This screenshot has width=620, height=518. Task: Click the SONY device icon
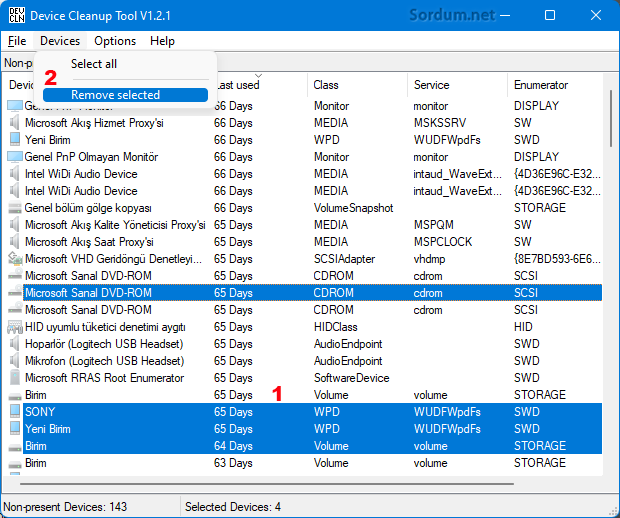[x=15, y=412]
